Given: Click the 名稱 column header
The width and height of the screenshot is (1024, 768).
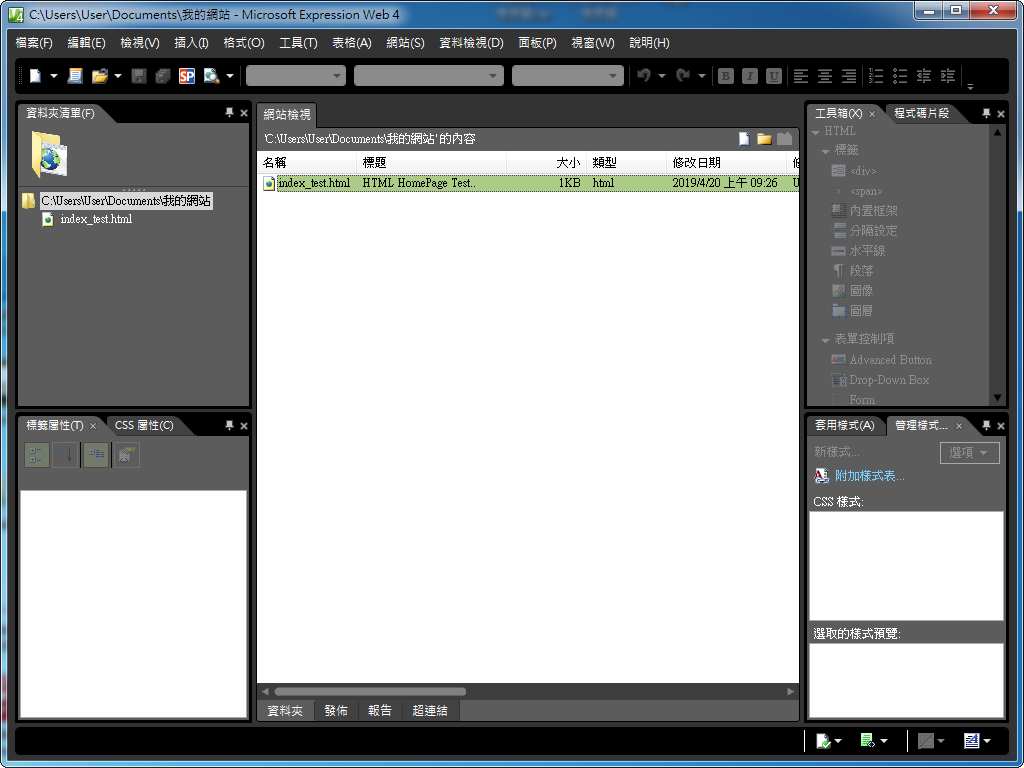Looking at the screenshot, I should (x=307, y=163).
